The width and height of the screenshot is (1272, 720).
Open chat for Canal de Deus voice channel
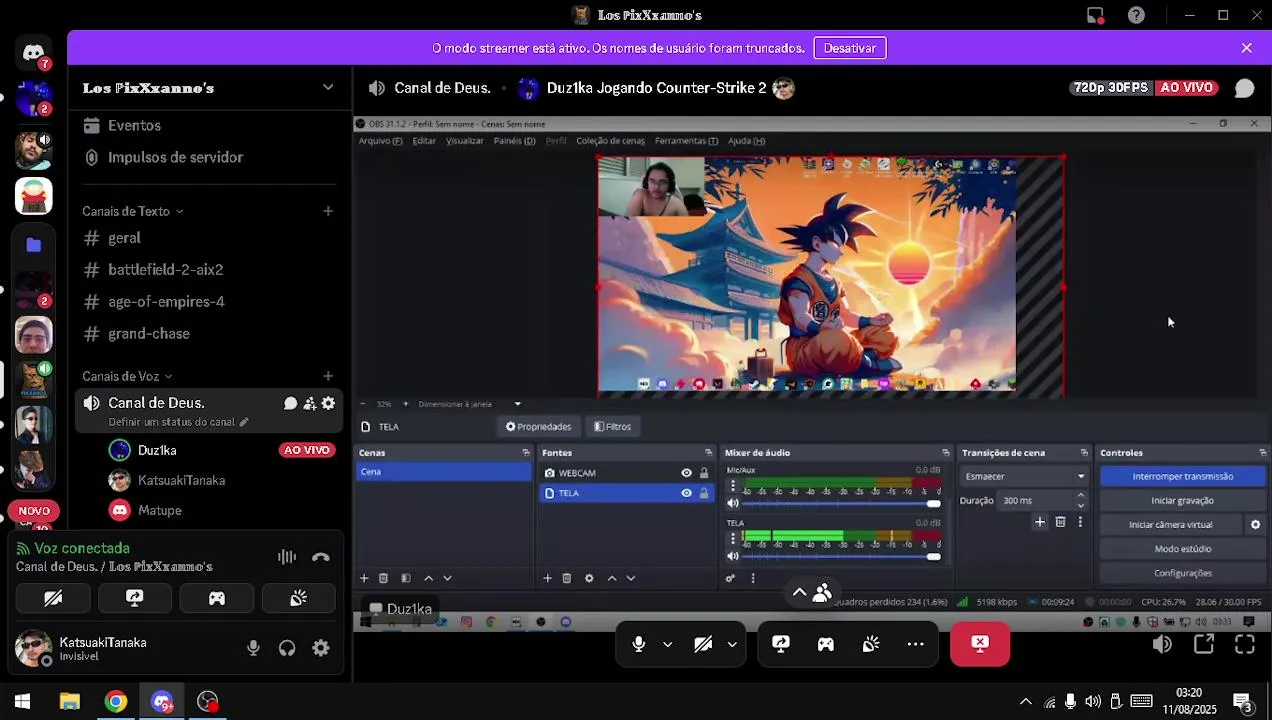click(x=290, y=403)
